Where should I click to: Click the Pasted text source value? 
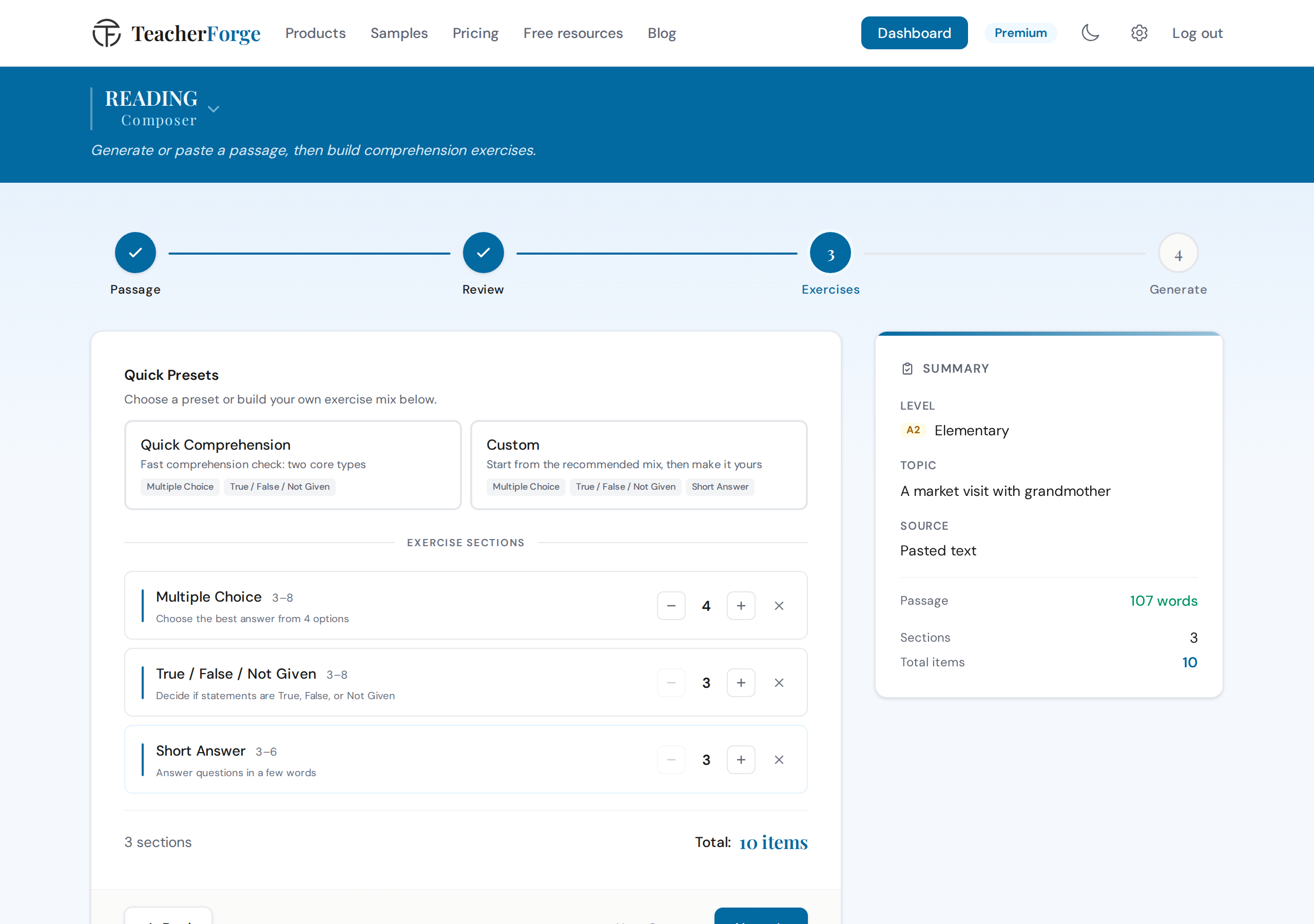pyautogui.click(x=938, y=550)
